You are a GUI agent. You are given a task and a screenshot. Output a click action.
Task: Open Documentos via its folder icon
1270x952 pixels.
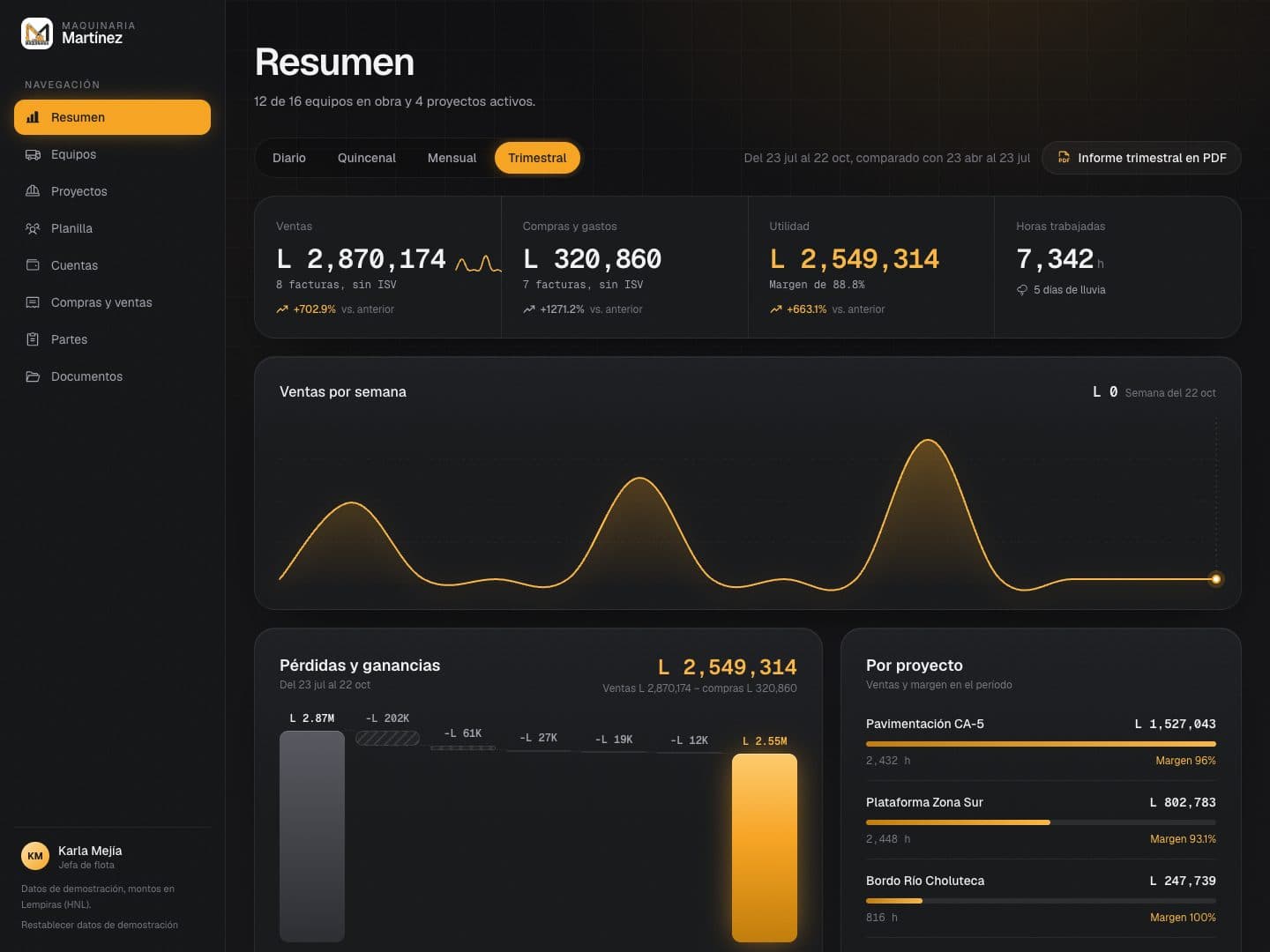pyautogui.click(x=33, y=376)
